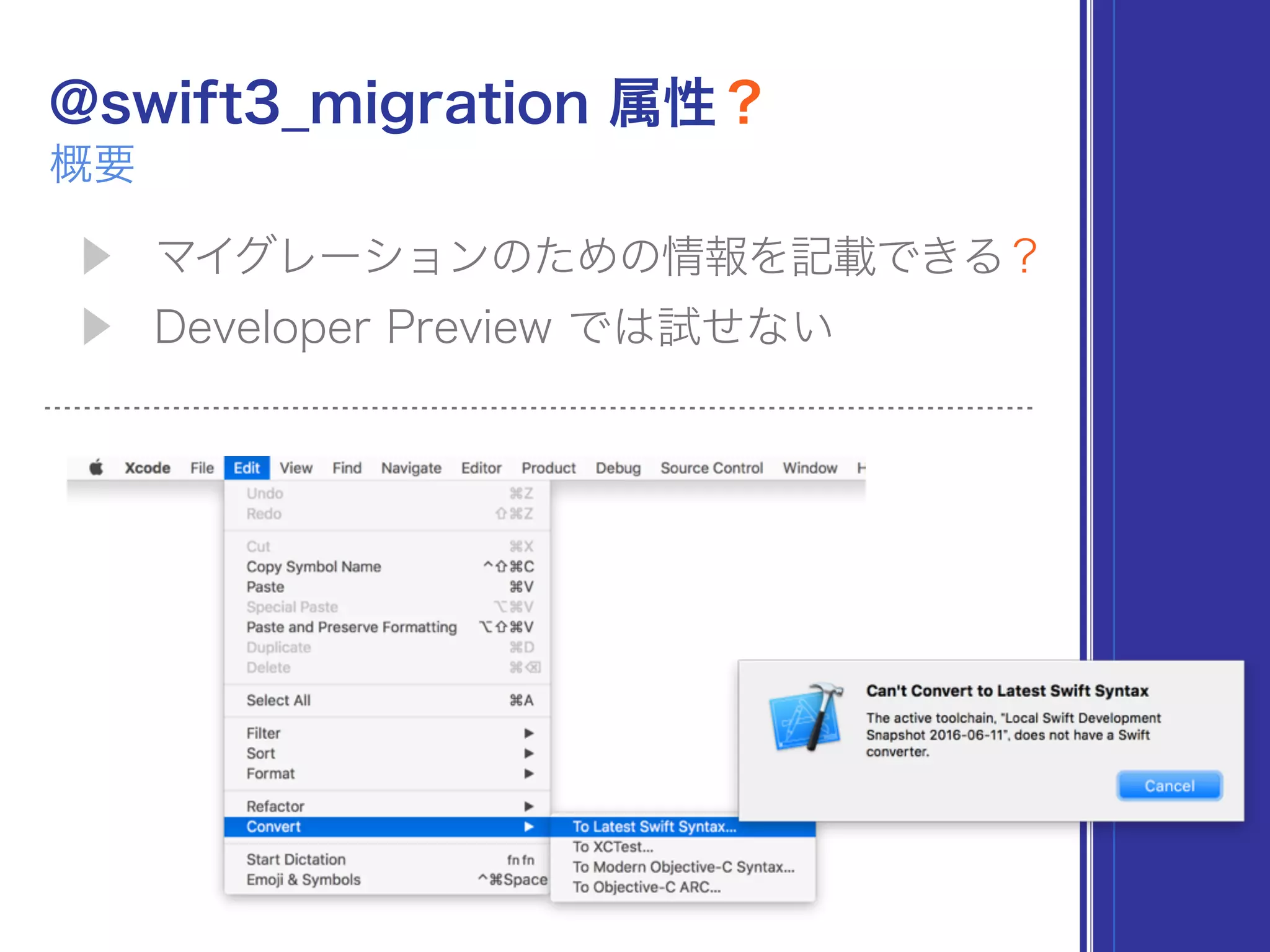Open the Source Control menu
The image size is (1270, 952).
tap(711, 468)
